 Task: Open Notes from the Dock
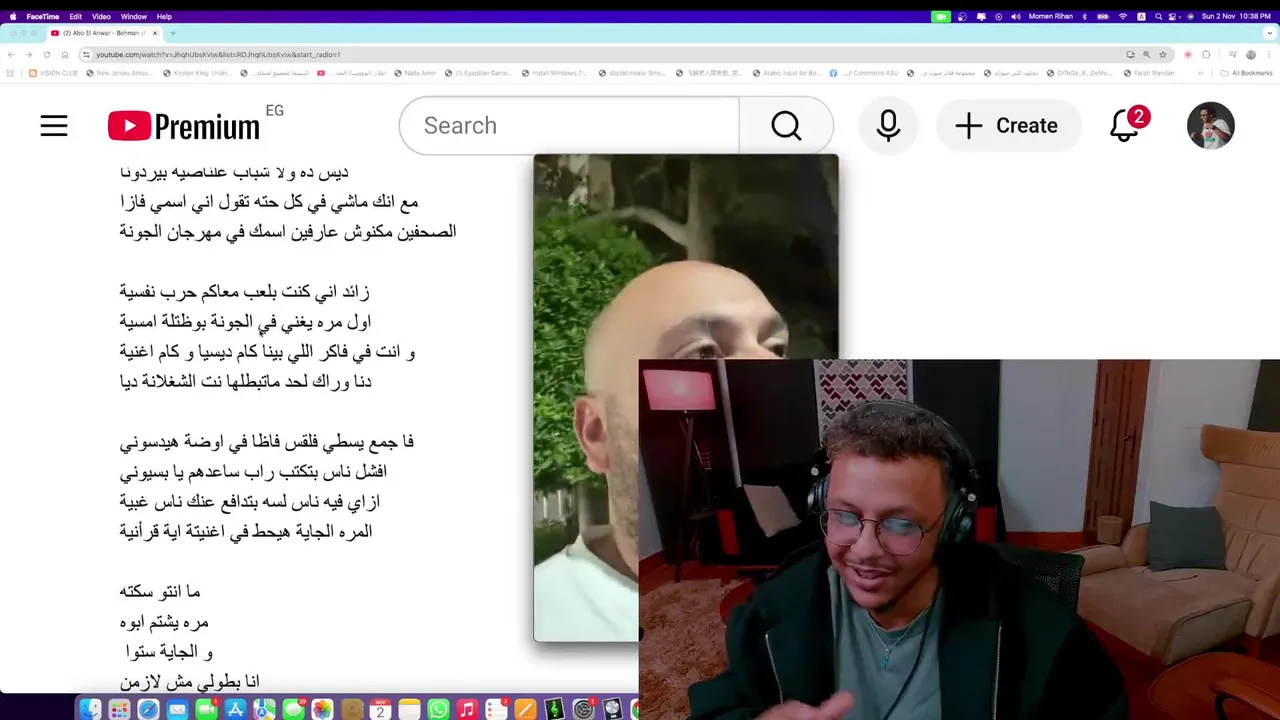pyautogui.click(x=409, y=709)
